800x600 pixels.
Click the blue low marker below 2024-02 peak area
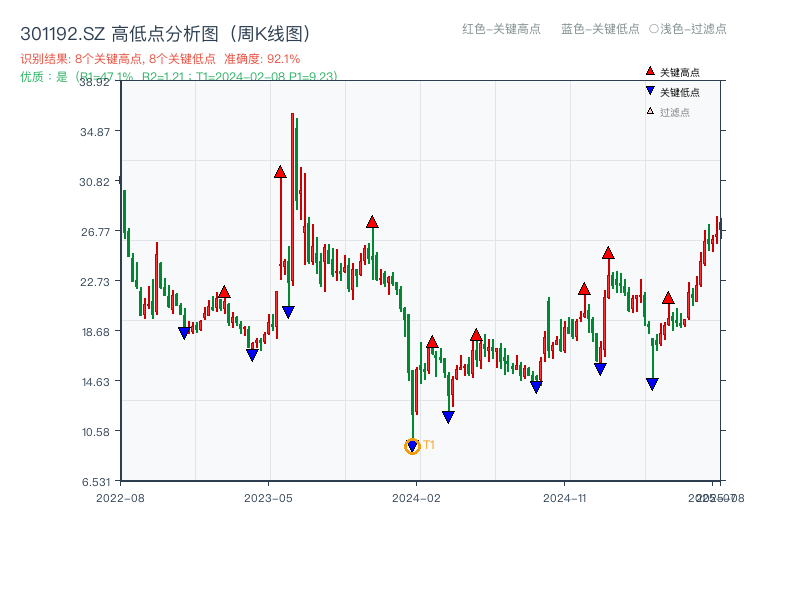448,413
